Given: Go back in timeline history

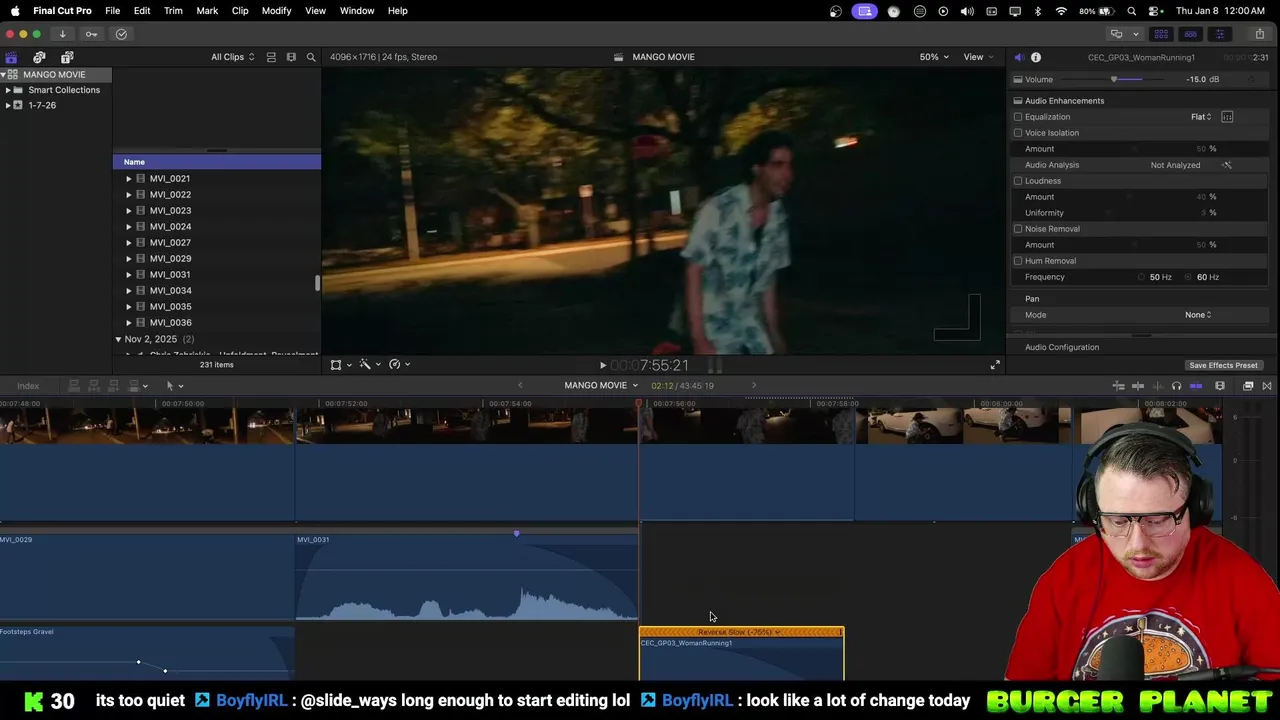Looking at the screenshot, I should coord(519,386).
